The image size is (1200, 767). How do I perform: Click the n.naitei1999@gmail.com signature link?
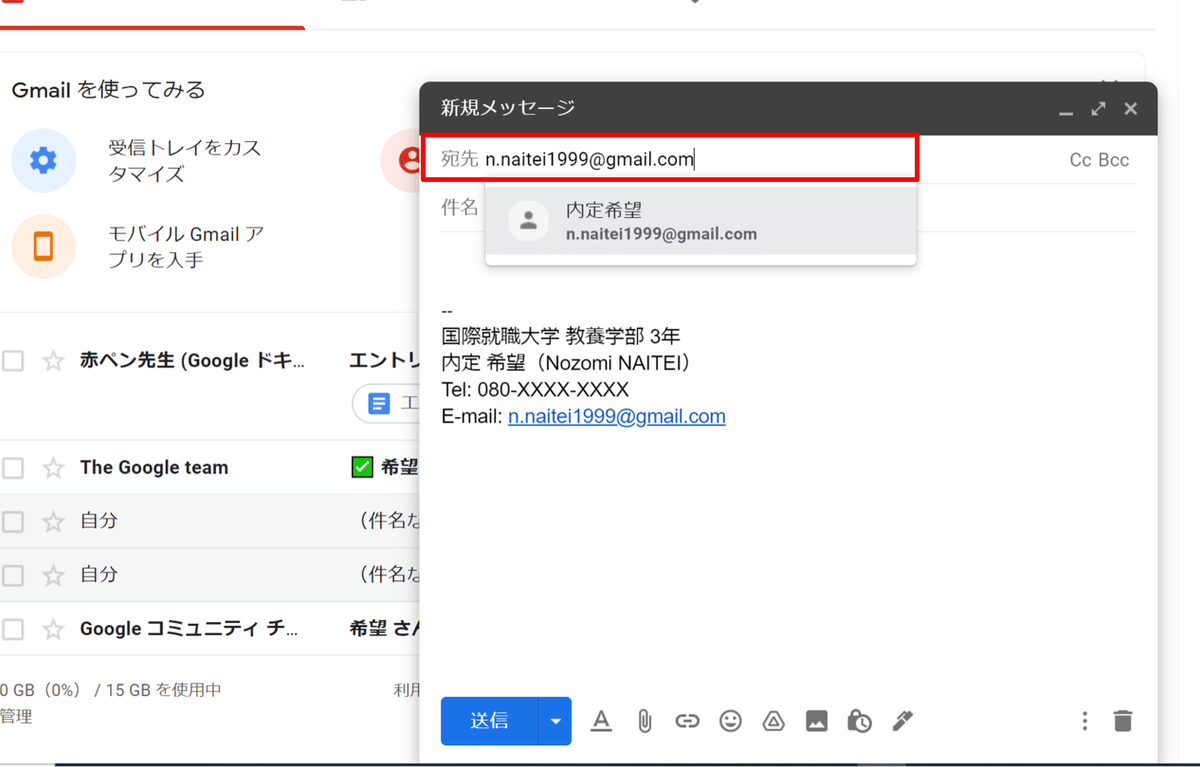617,416
